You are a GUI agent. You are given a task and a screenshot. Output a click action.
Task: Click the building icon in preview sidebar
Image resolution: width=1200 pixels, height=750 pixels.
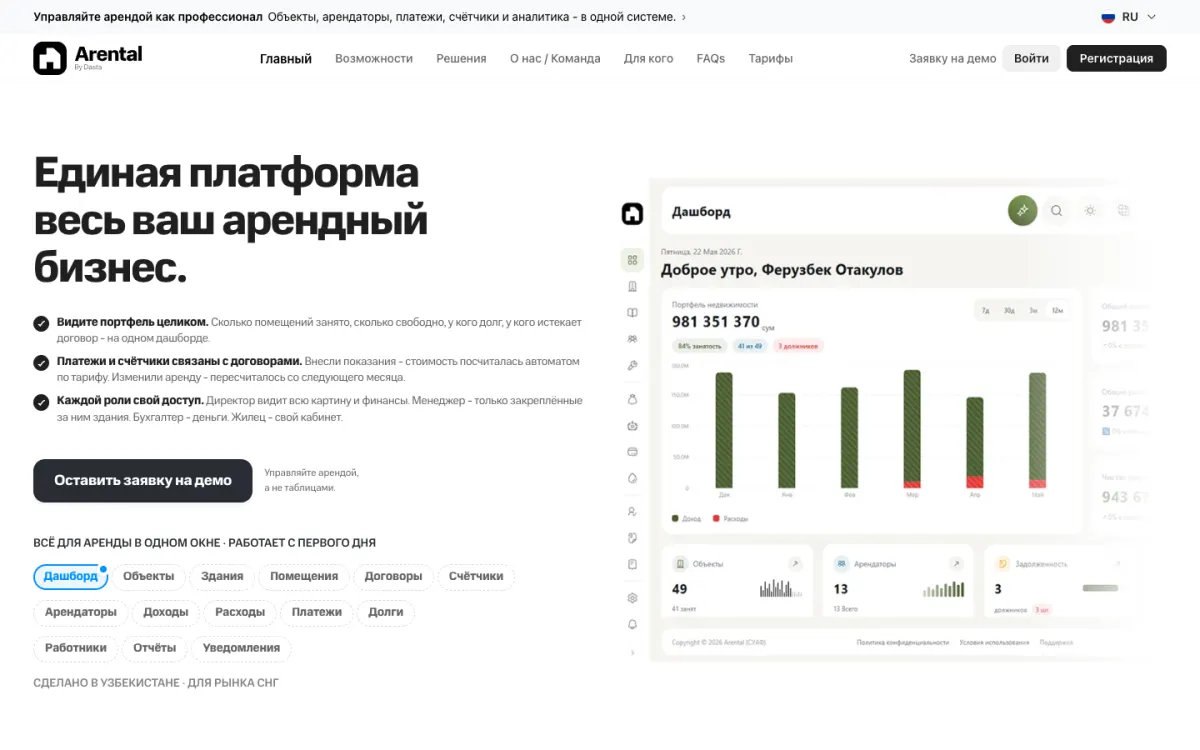pos(632,287)
